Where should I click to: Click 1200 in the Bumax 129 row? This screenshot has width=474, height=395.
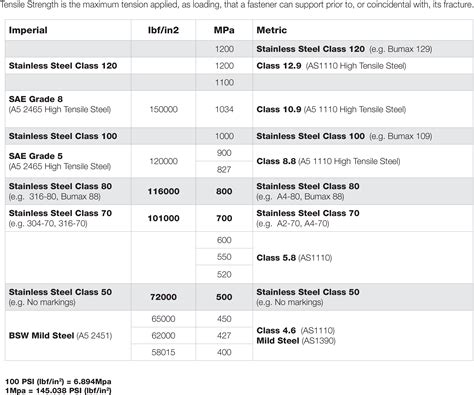(224, 49)
